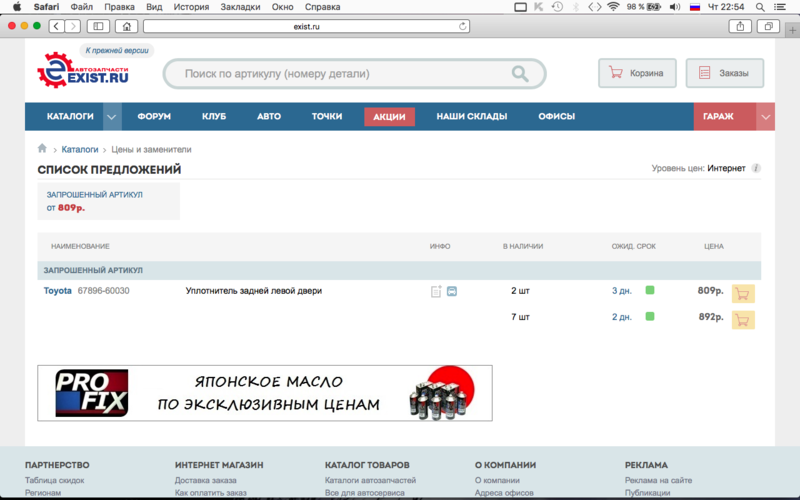
Task: Go back in Safari
Action: click(57, 26)
